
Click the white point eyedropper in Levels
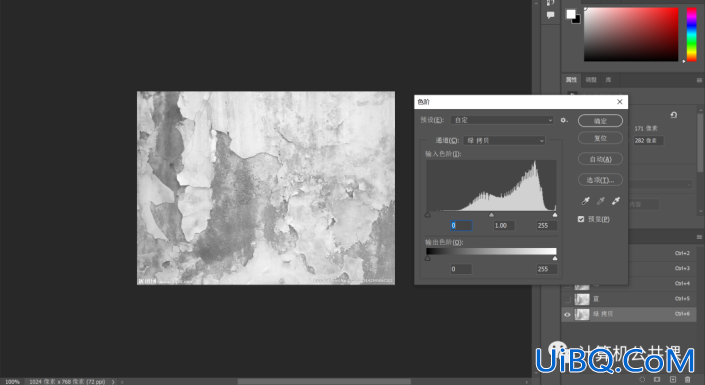(x=616, y=201)
